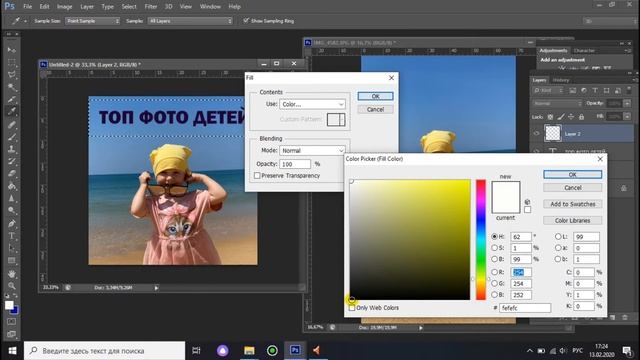
Task: Open the File menu
Action: (27, 7)
